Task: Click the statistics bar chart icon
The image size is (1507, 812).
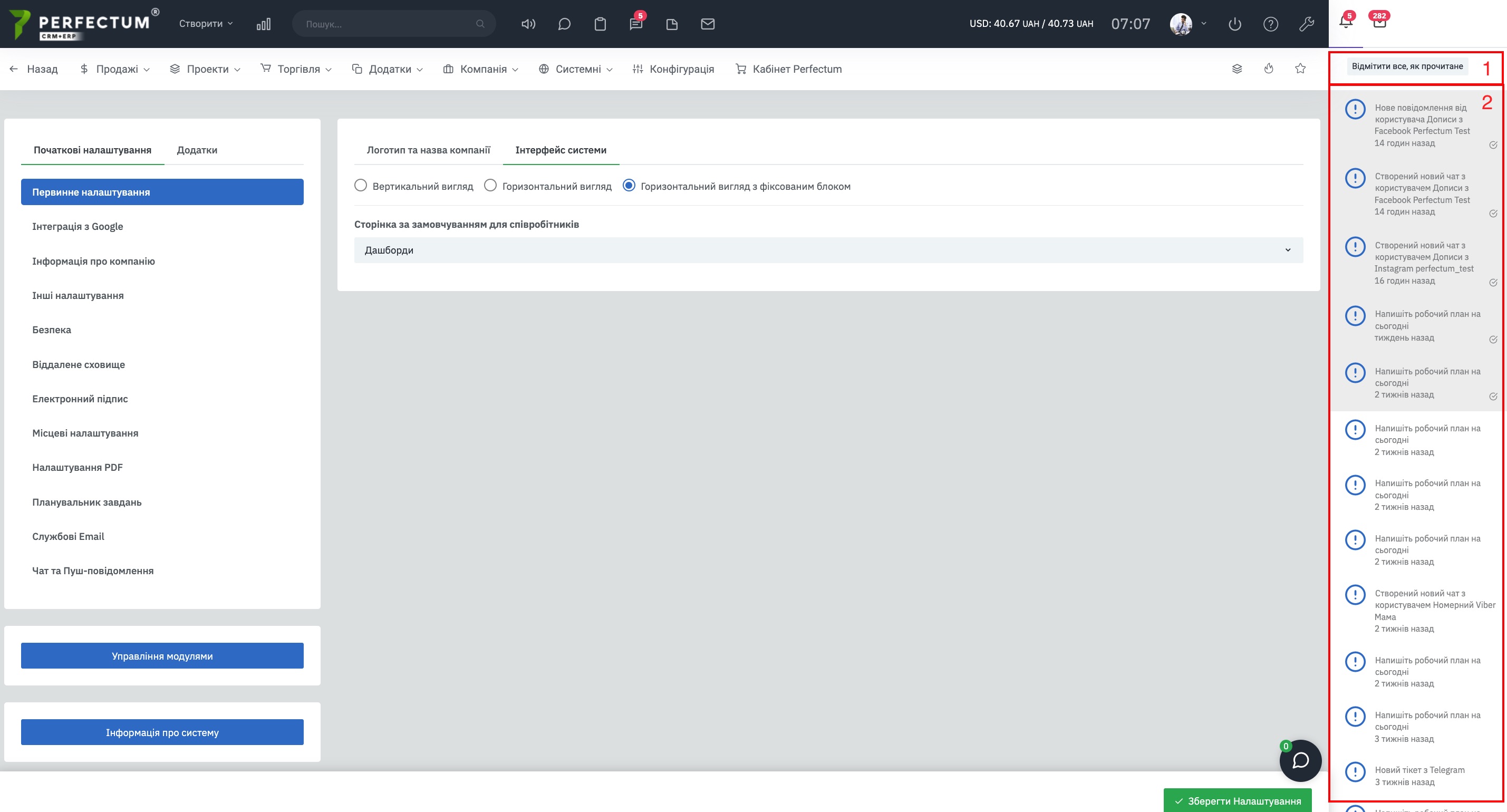Action: tap(263, 24)
